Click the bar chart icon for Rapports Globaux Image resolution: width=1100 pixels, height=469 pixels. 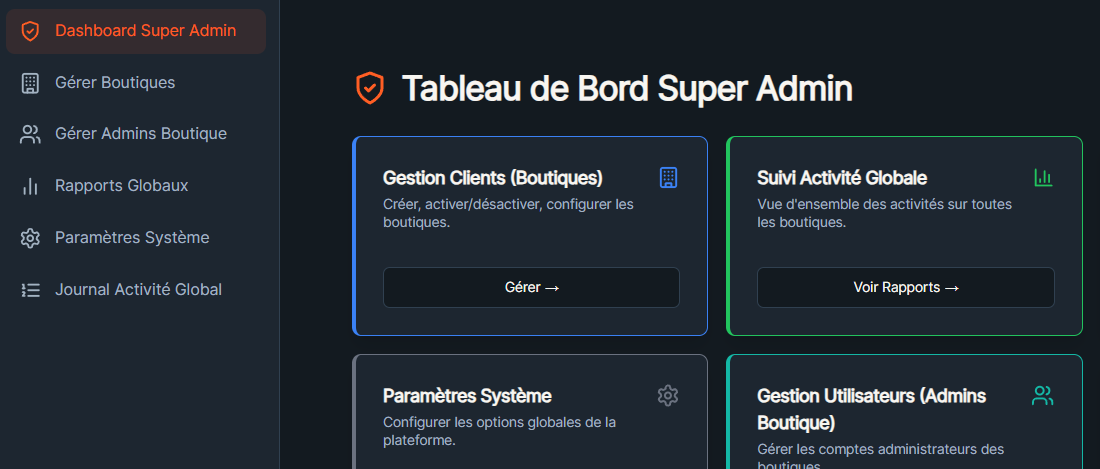click(x=29, y=186)
